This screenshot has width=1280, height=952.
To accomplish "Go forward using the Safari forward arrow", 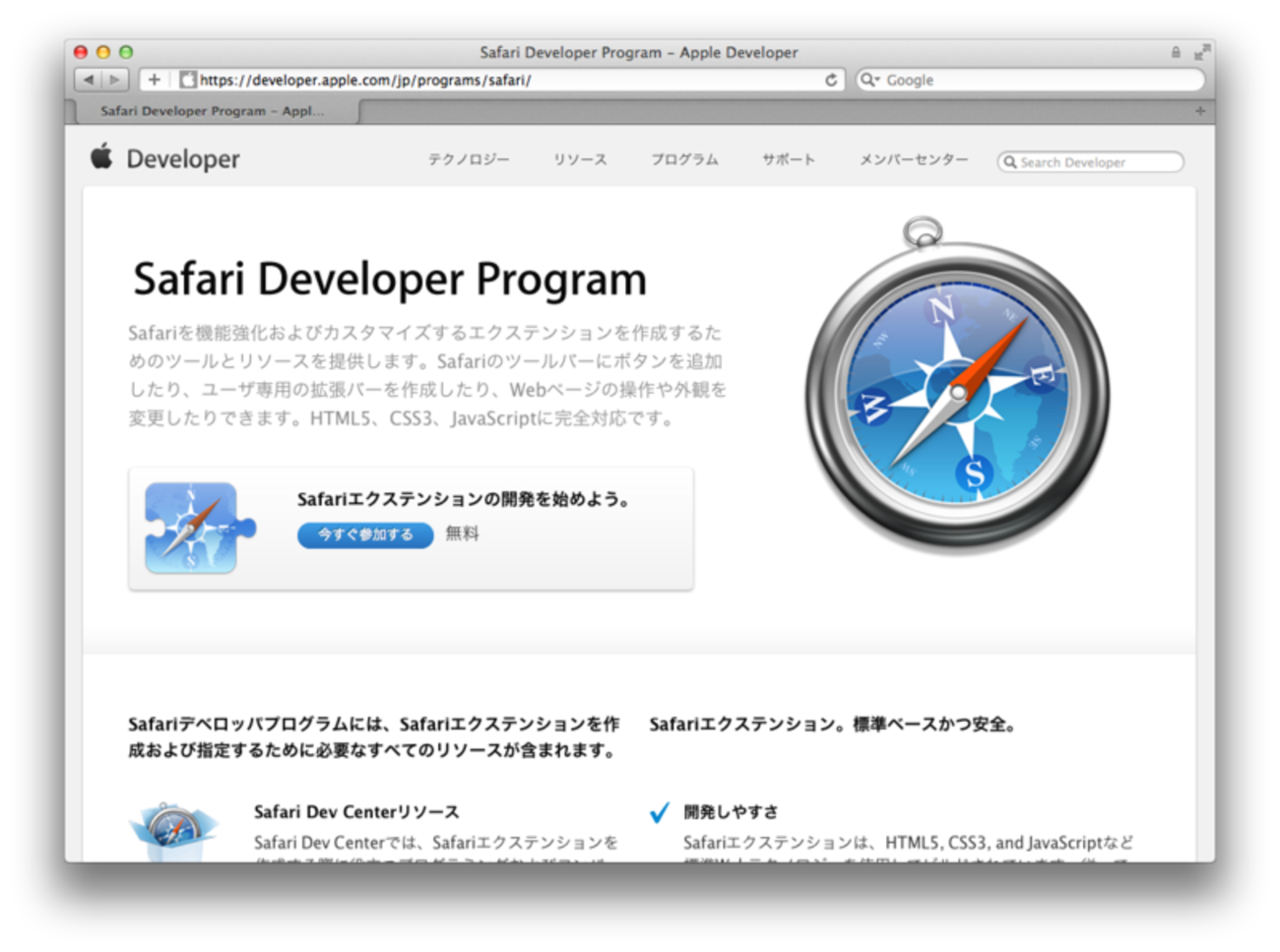I will pos(115,80).
